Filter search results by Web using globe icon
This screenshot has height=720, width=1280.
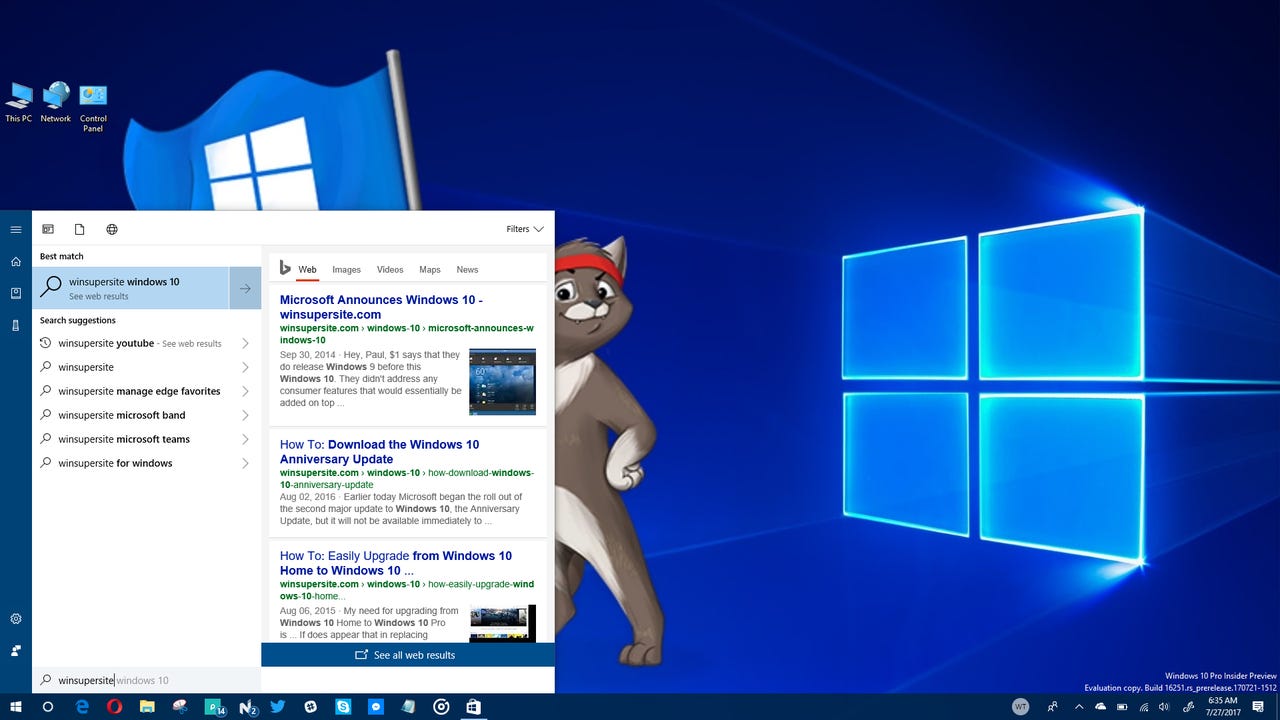tap(112, 229)
